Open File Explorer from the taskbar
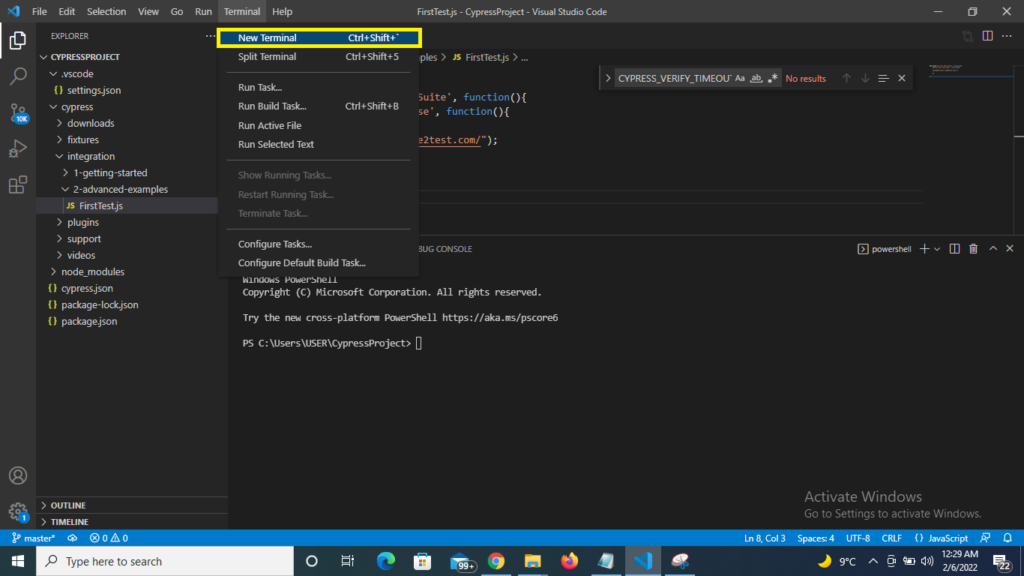Image resolution: width=1024 pixels, height=576 pixels. pyautogui.click(x=533, y=561)
